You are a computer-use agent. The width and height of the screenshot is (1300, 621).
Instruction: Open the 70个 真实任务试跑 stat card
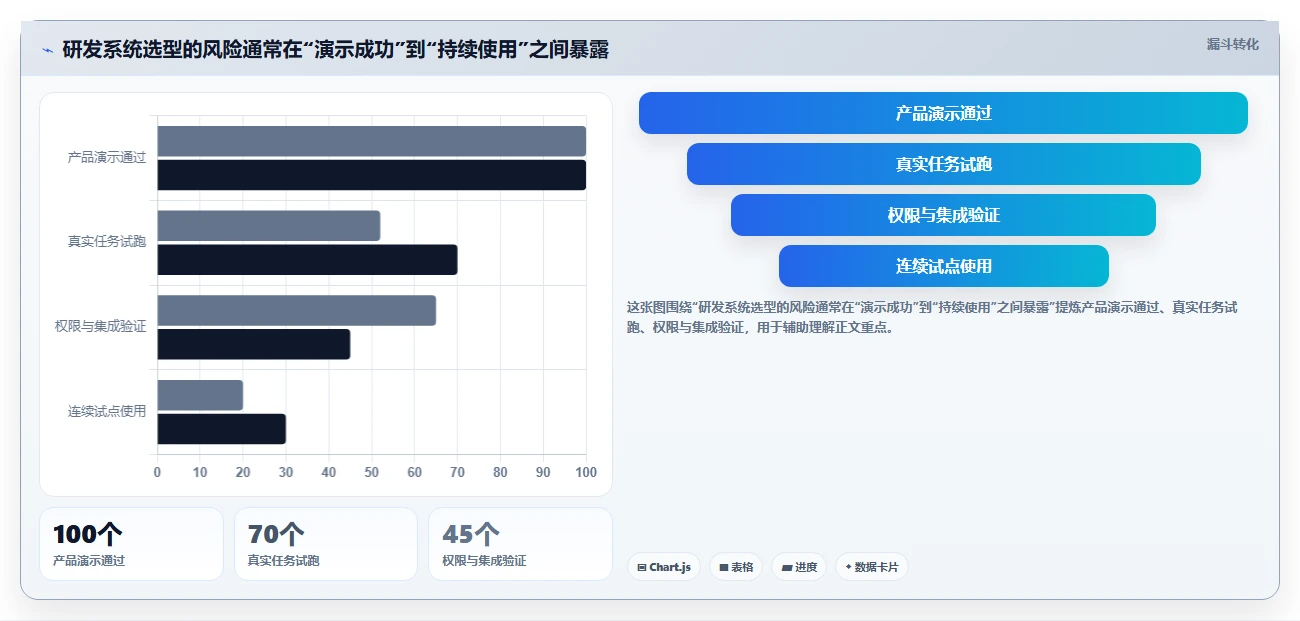click(x=326, y=544)
